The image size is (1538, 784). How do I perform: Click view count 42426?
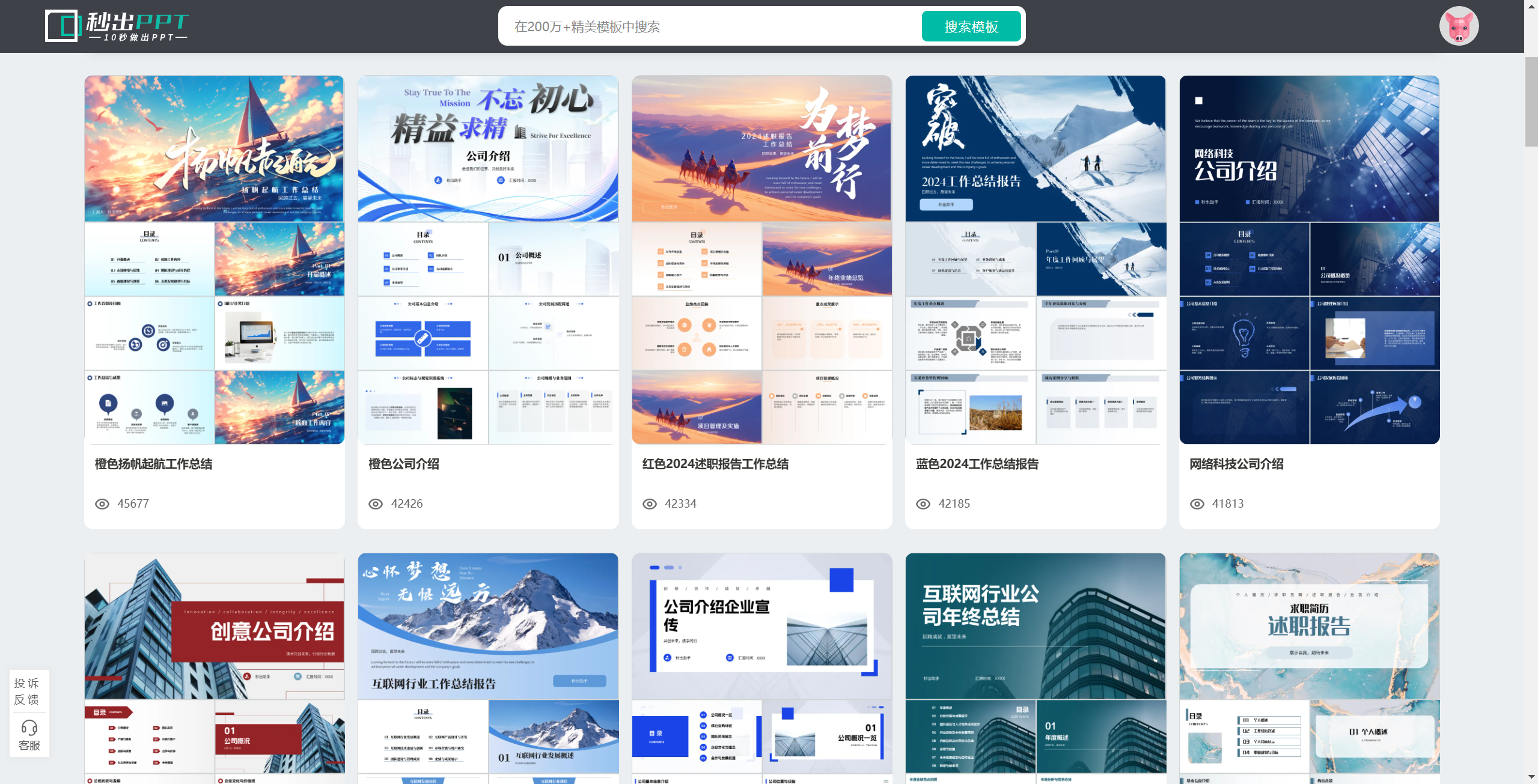pyautogui.click(x=407, y=504)
